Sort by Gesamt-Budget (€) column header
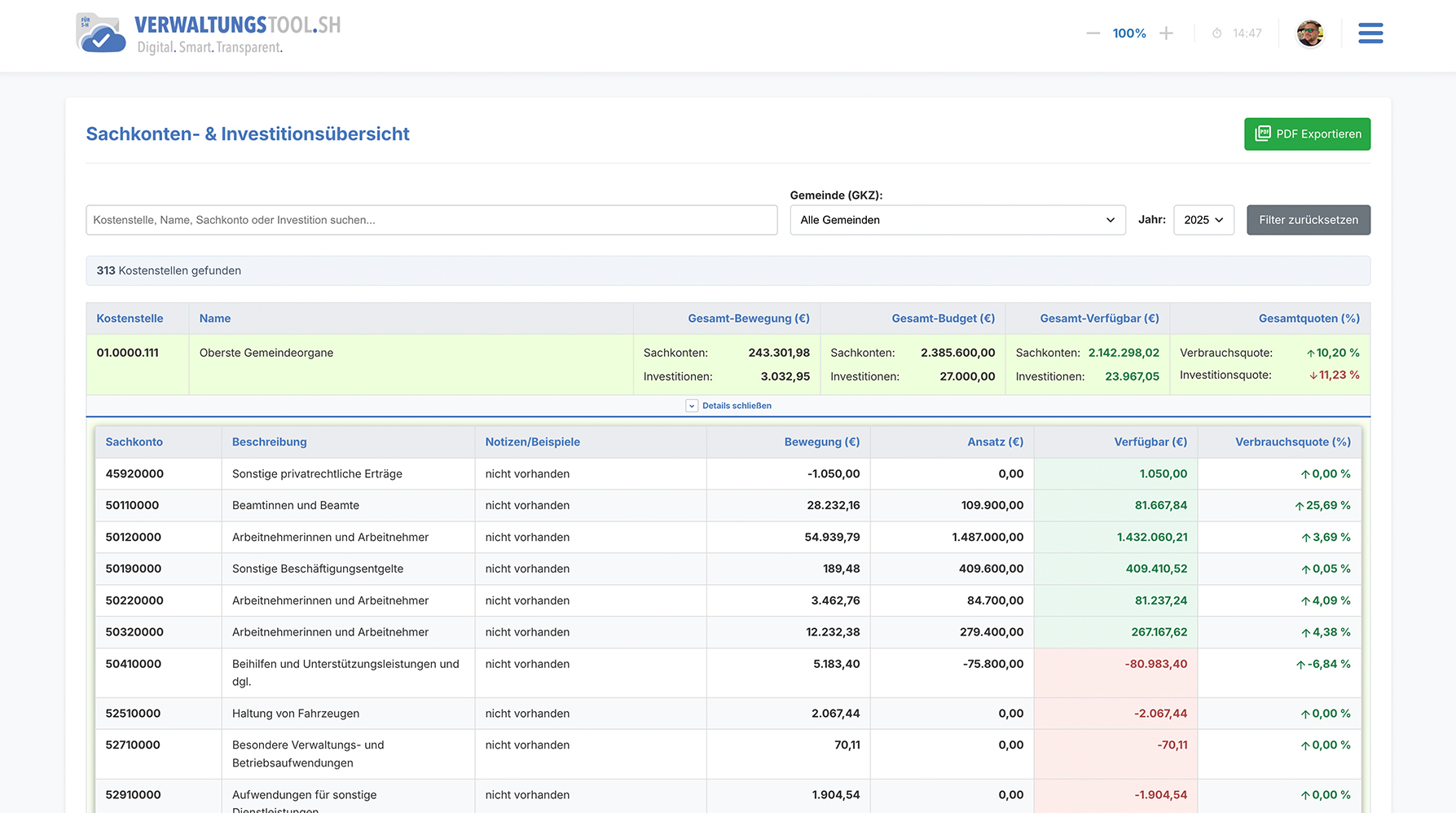This screenshot has width=1456, height=813. (x=943, y=319)
